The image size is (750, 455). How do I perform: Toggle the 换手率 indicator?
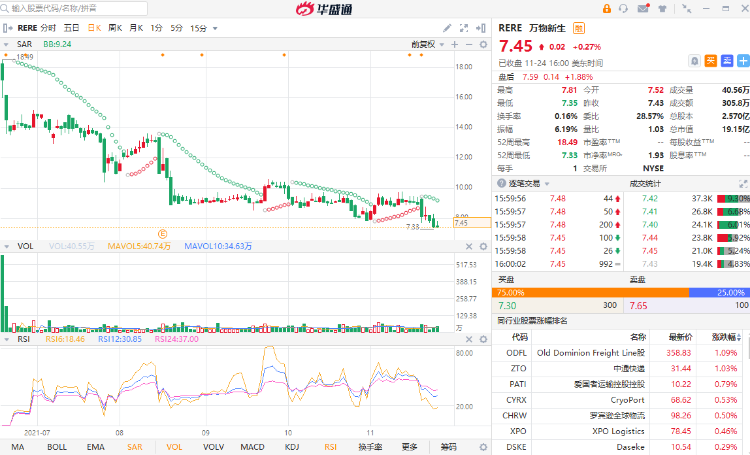coord(370,447)
